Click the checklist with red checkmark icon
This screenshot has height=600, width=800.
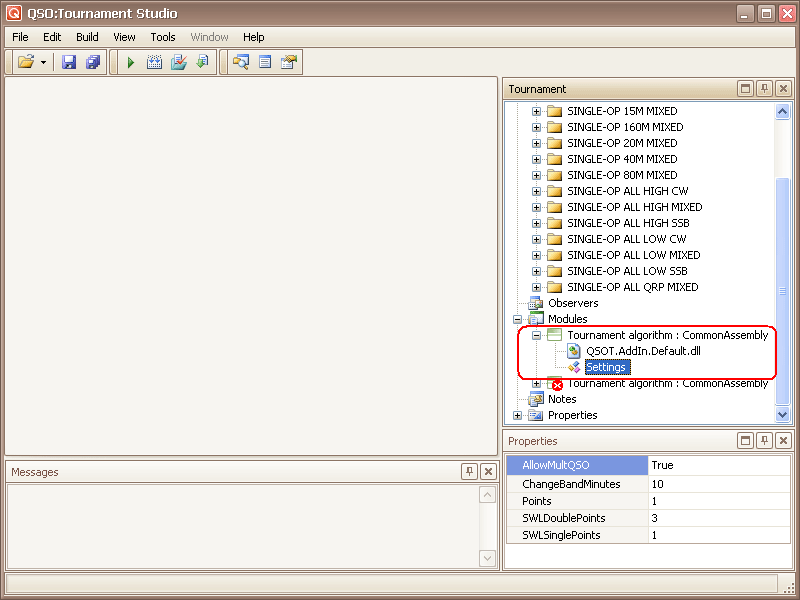click(x=179, y=62)
